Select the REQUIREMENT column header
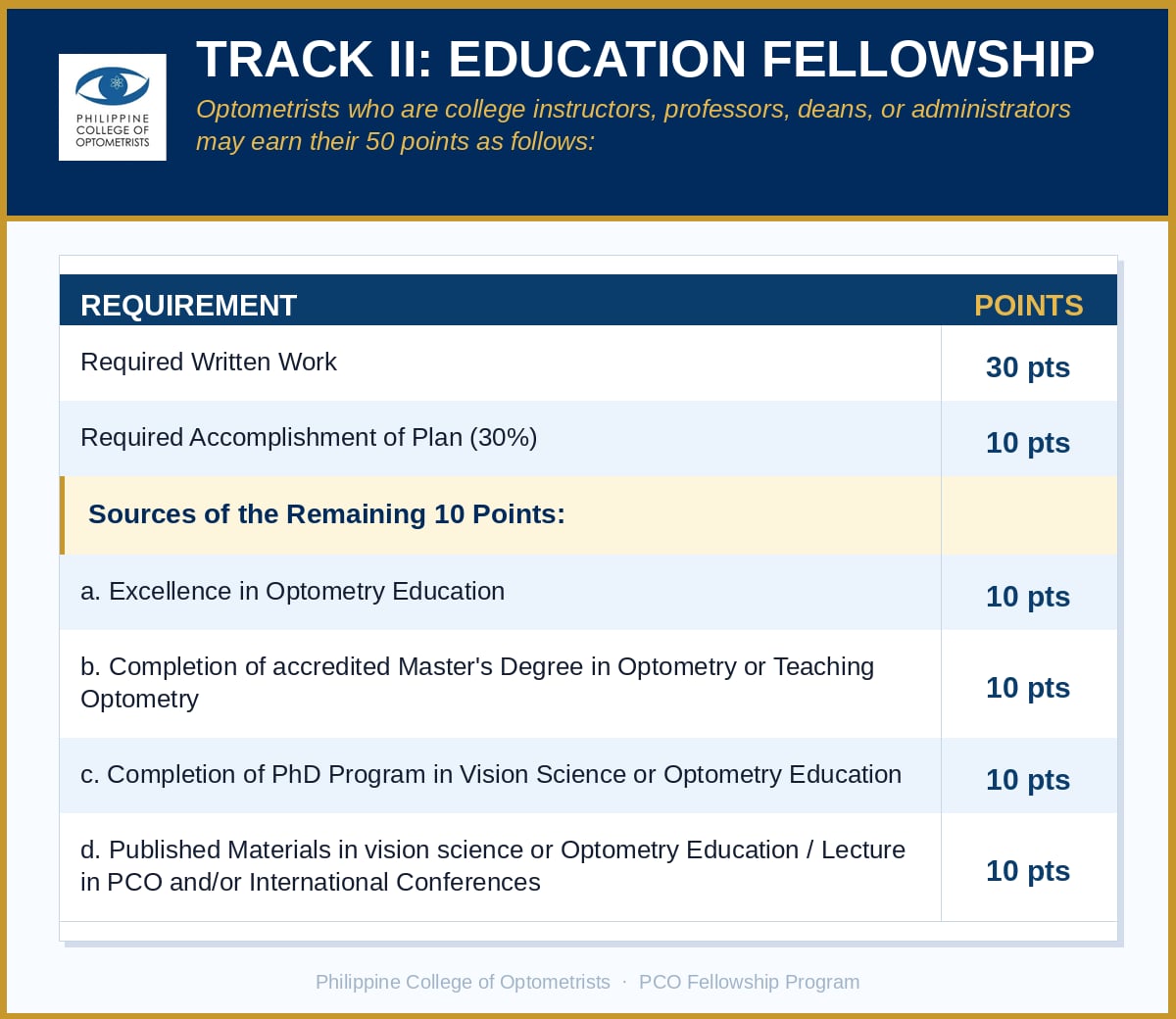 (188, 306)
